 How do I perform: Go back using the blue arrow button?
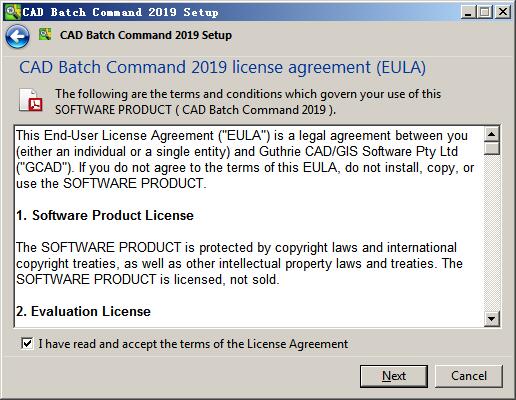17,36
